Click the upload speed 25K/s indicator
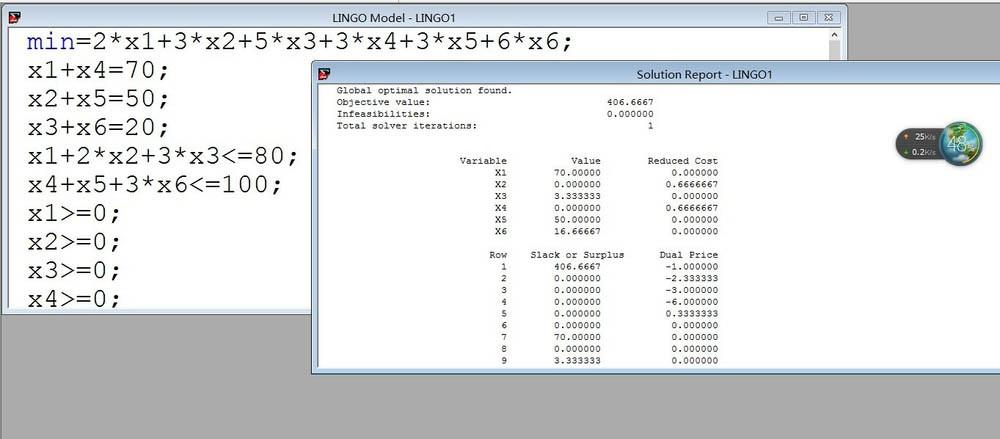 (x=919, y=136)
